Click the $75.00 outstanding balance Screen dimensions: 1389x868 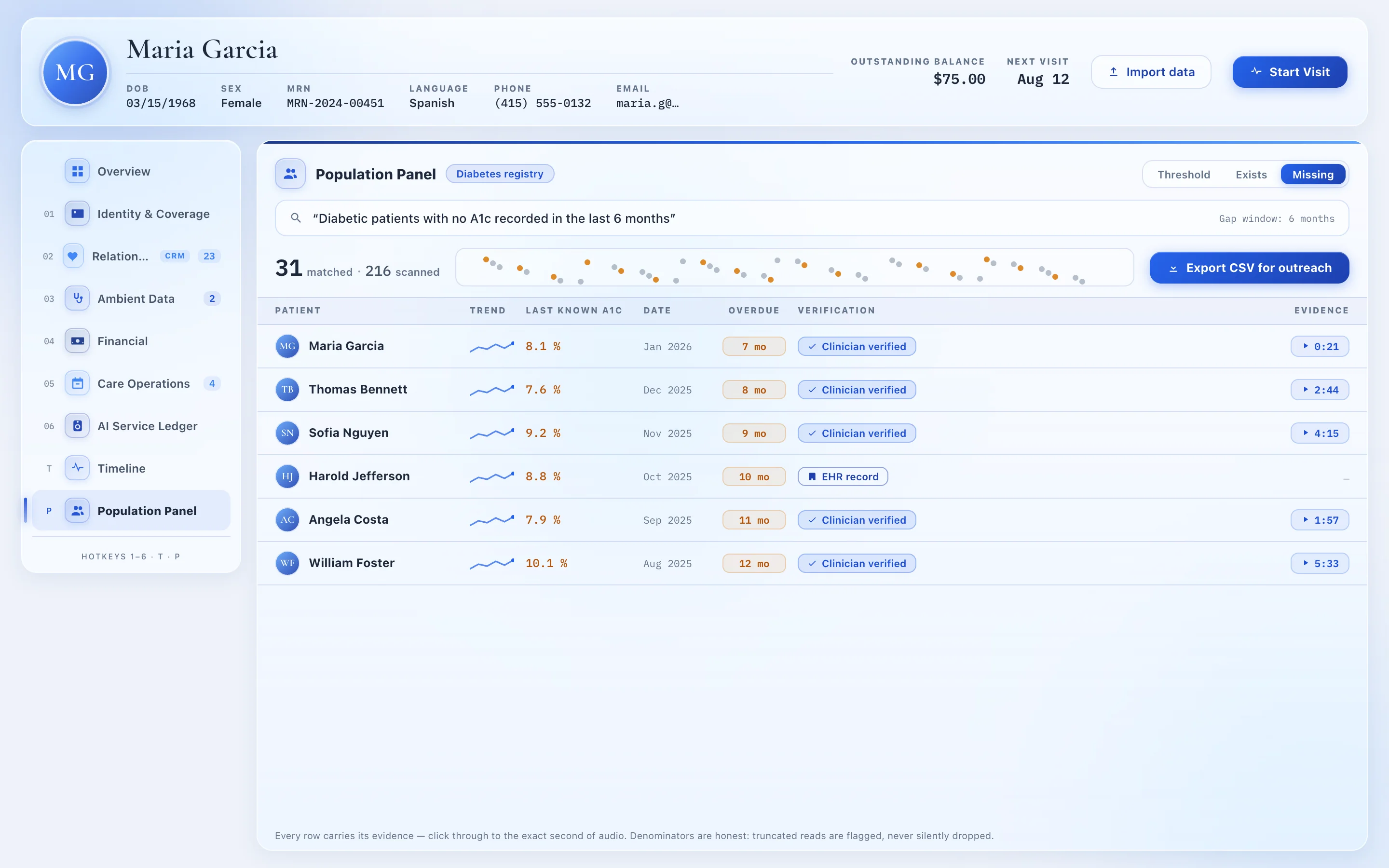959,79
